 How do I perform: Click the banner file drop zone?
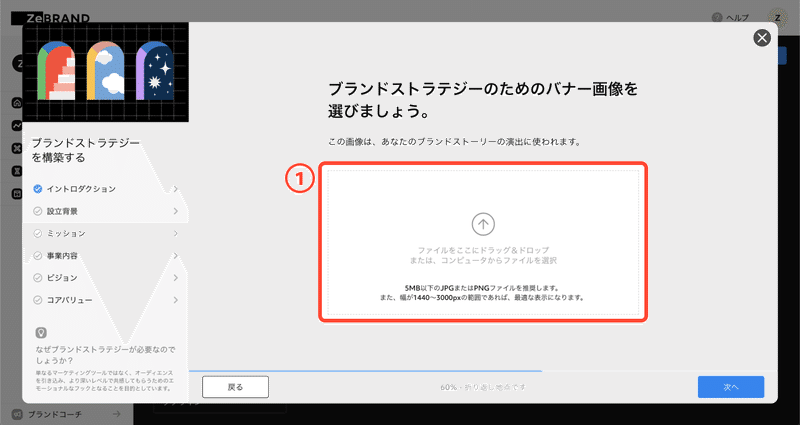pos(483,242)
